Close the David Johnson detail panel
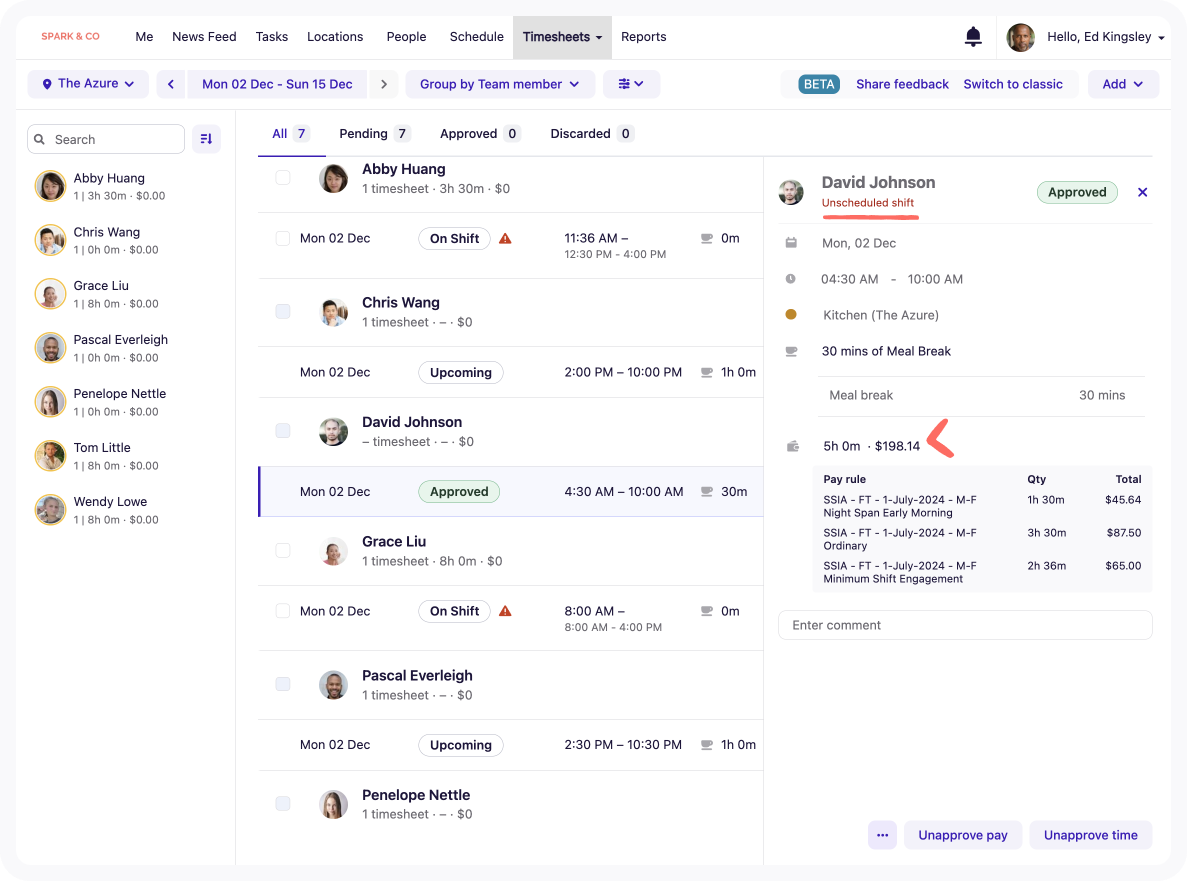Screen dimensions: 1187x881 tap(1142, 192)
